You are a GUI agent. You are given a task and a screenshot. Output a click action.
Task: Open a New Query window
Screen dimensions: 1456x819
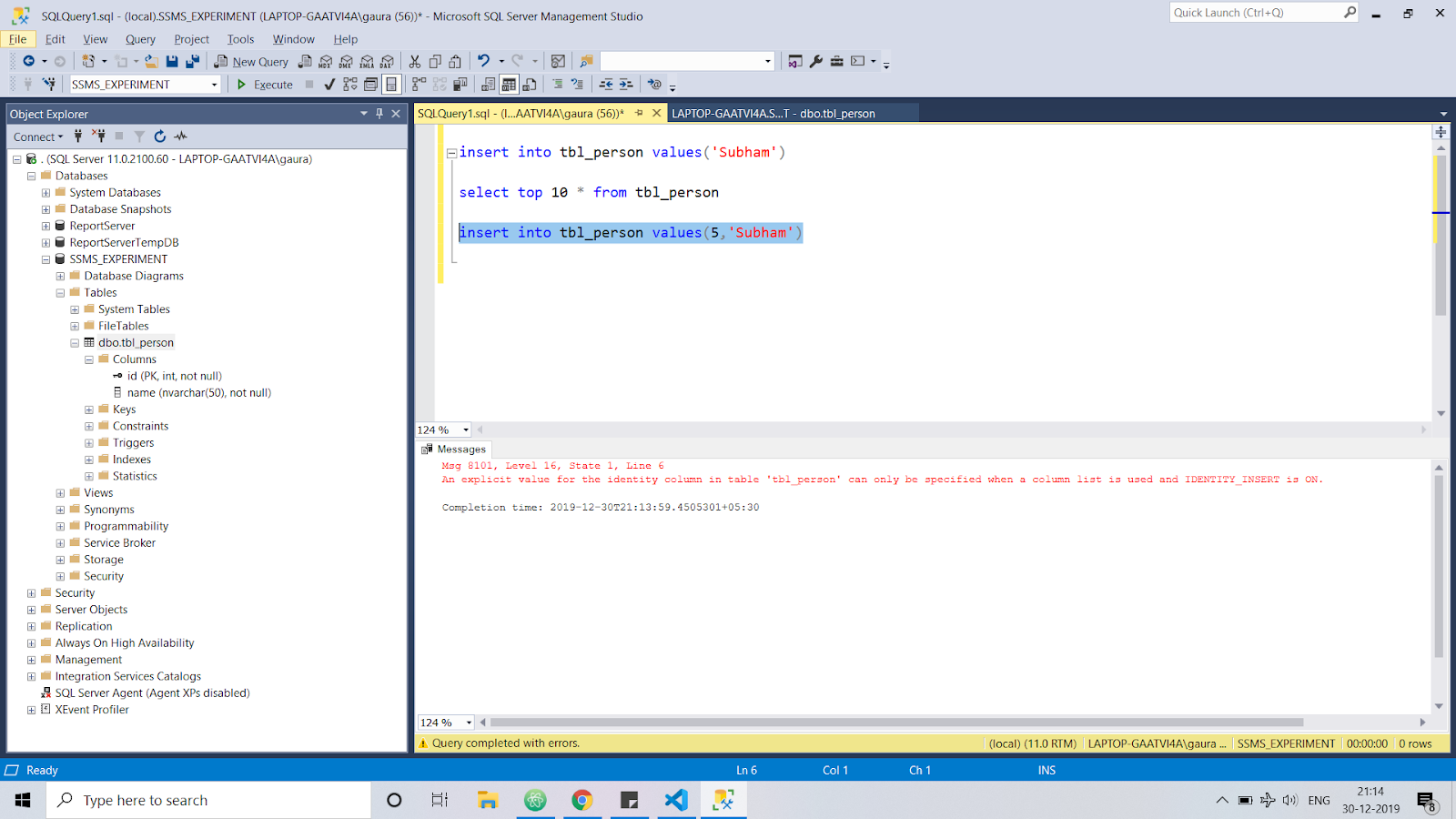[251, 61]
